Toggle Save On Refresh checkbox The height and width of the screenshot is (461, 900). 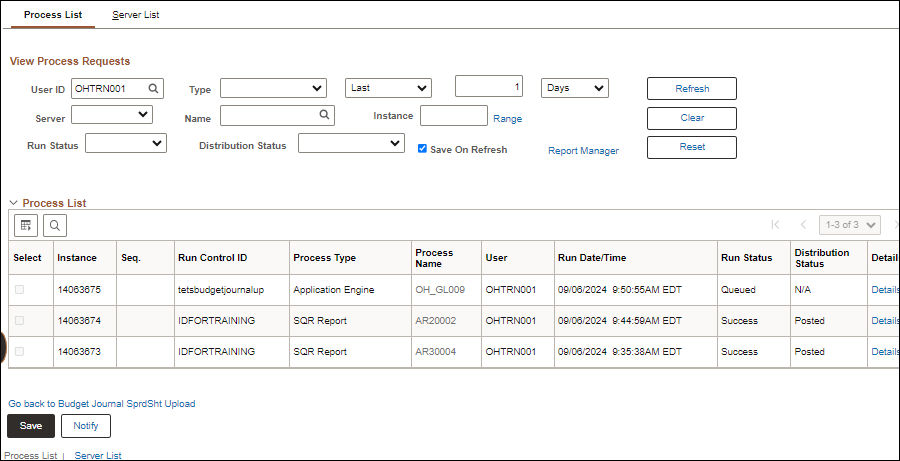(x=423, y=148)
